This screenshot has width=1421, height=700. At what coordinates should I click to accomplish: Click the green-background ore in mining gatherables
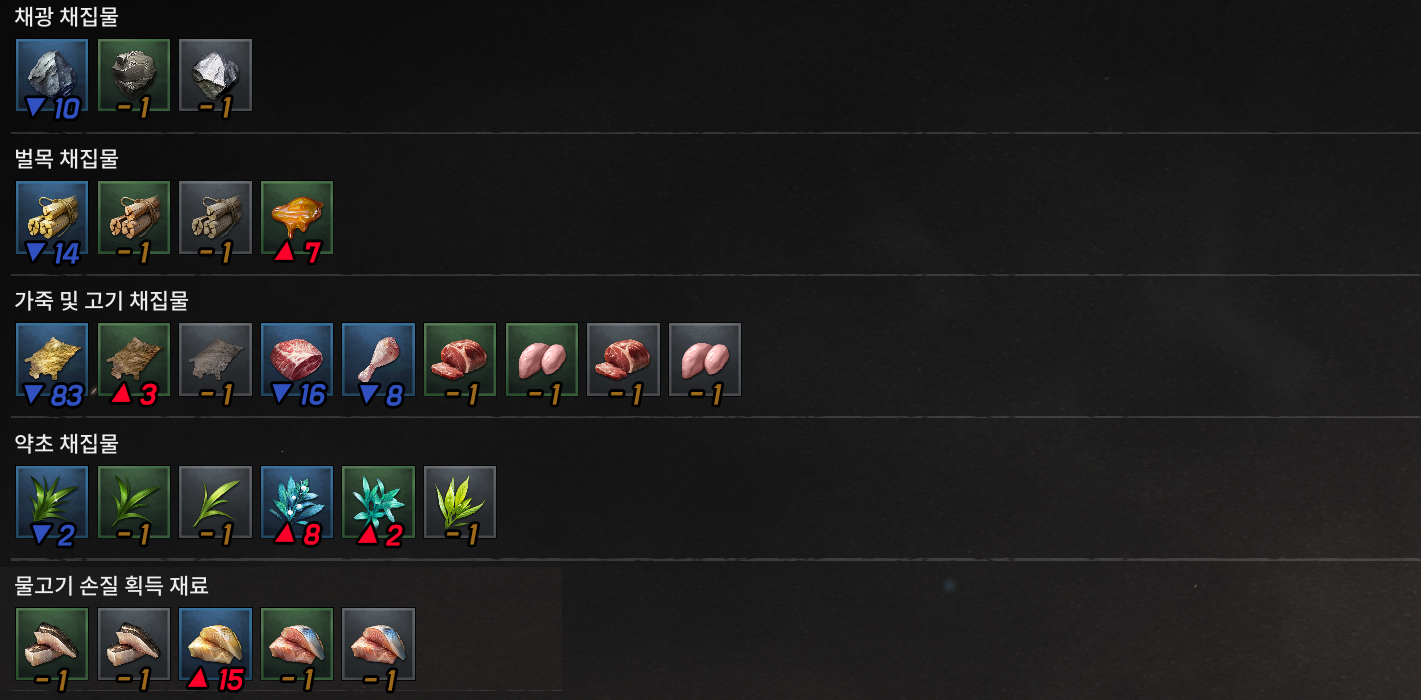coord(134,75)
